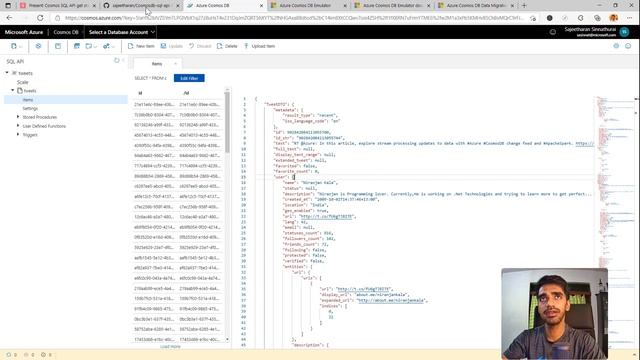Open Azure account avatar menu
This screenshot has width=640, height=360.
(624, 32)
